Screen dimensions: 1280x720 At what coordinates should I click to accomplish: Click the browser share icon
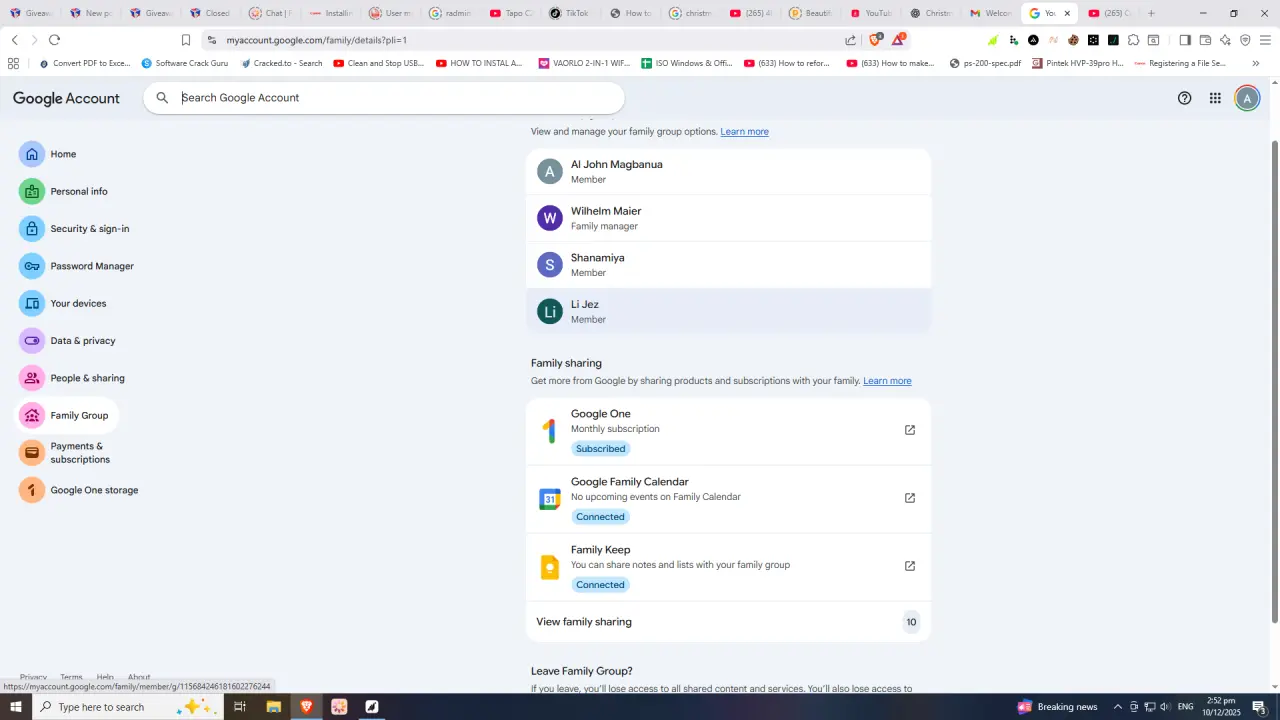pos(850,40)
